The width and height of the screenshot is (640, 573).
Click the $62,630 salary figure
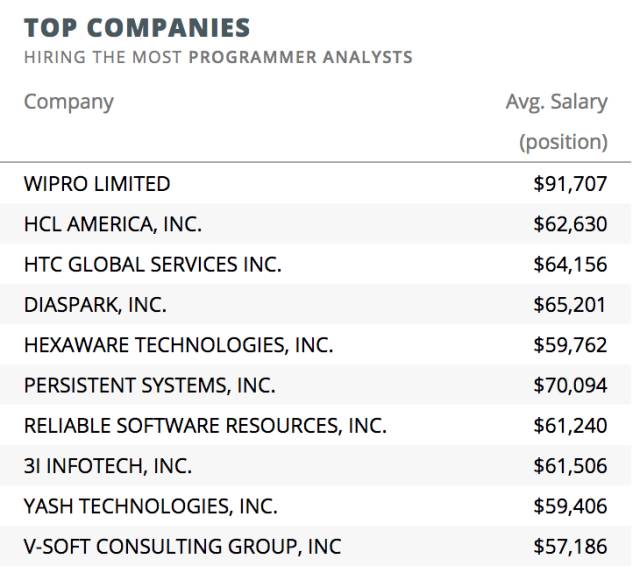pos(570,224)
